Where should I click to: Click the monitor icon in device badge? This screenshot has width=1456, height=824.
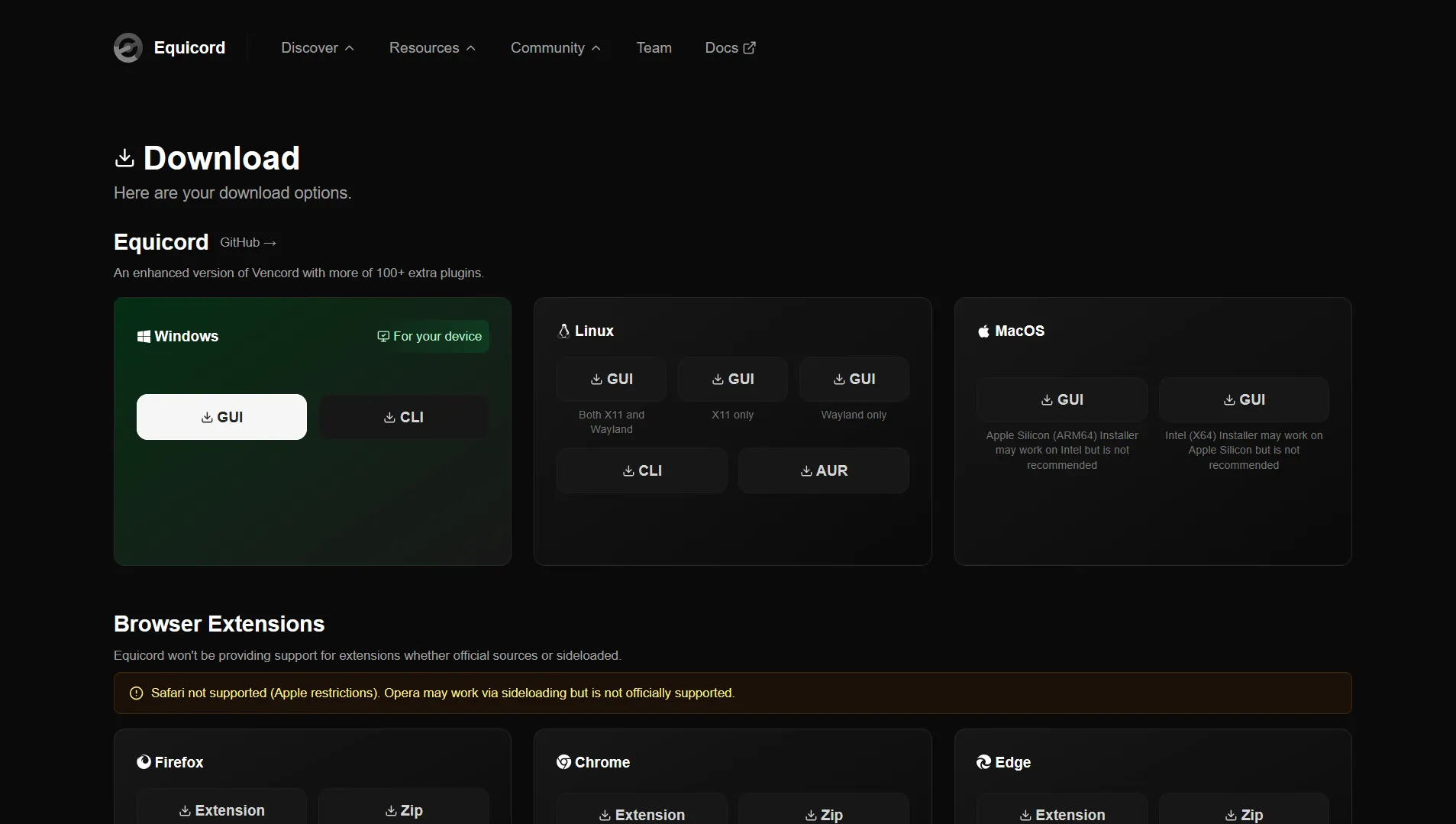(x=383, y=336)
